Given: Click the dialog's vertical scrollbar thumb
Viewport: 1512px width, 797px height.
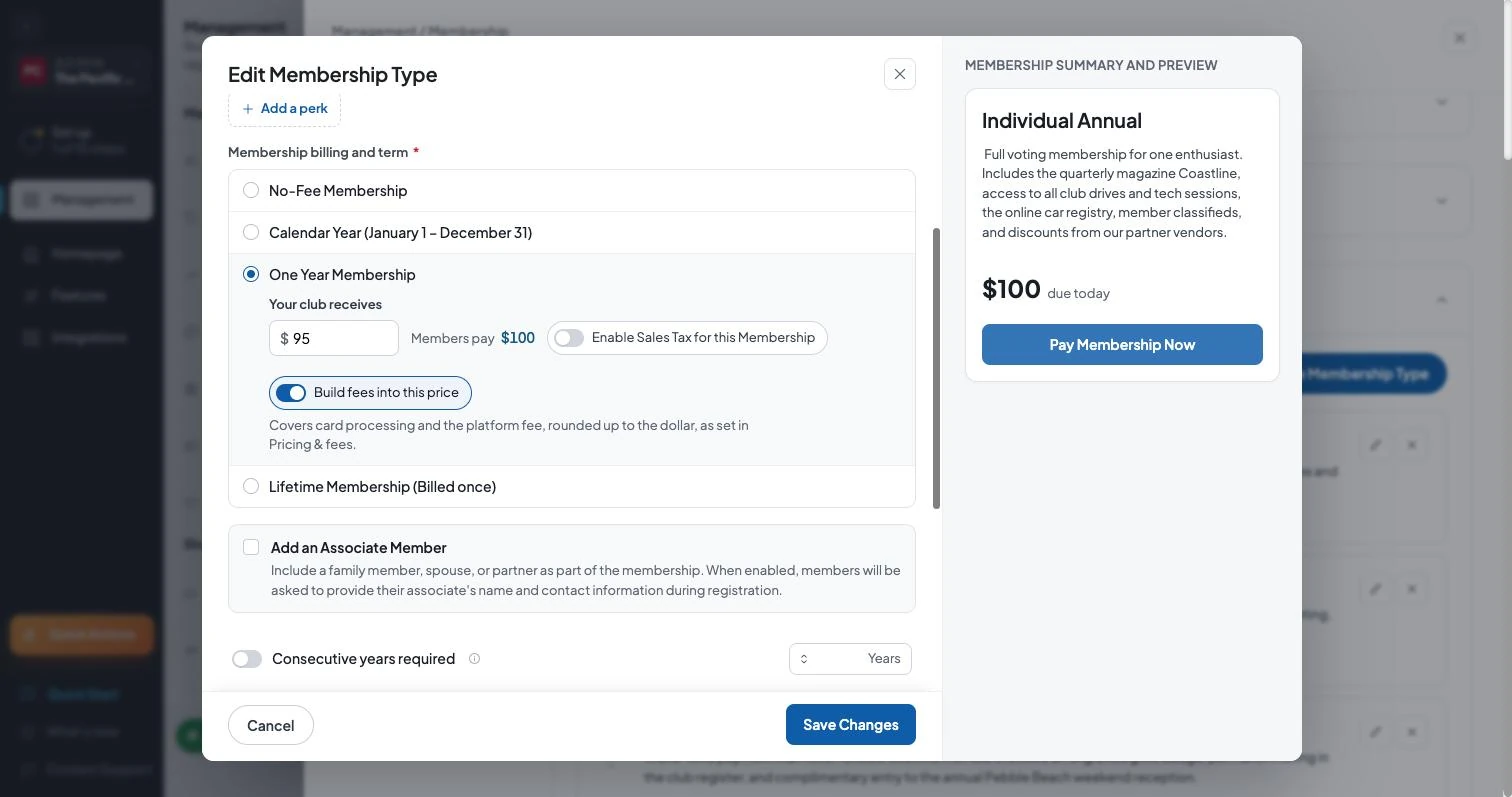Looking at the screenshot, I should click(x=936, y=368).
